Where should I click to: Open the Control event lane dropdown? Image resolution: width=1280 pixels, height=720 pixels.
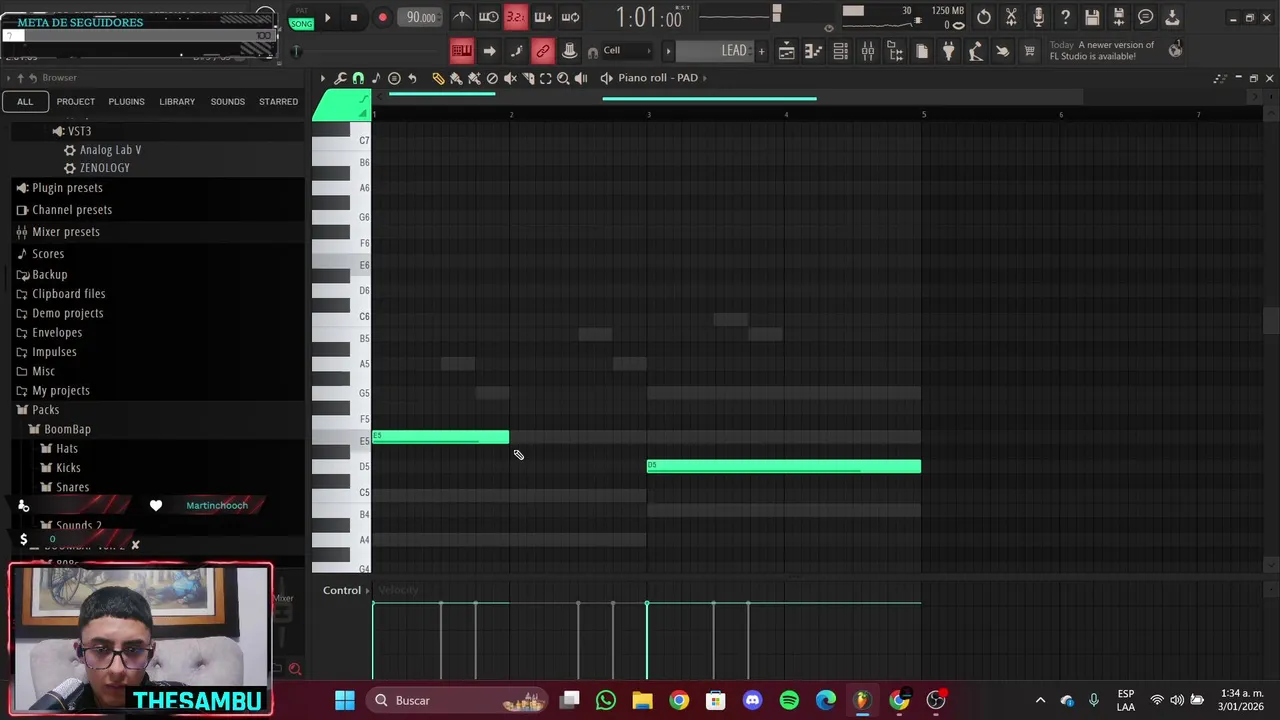(346, 590)
